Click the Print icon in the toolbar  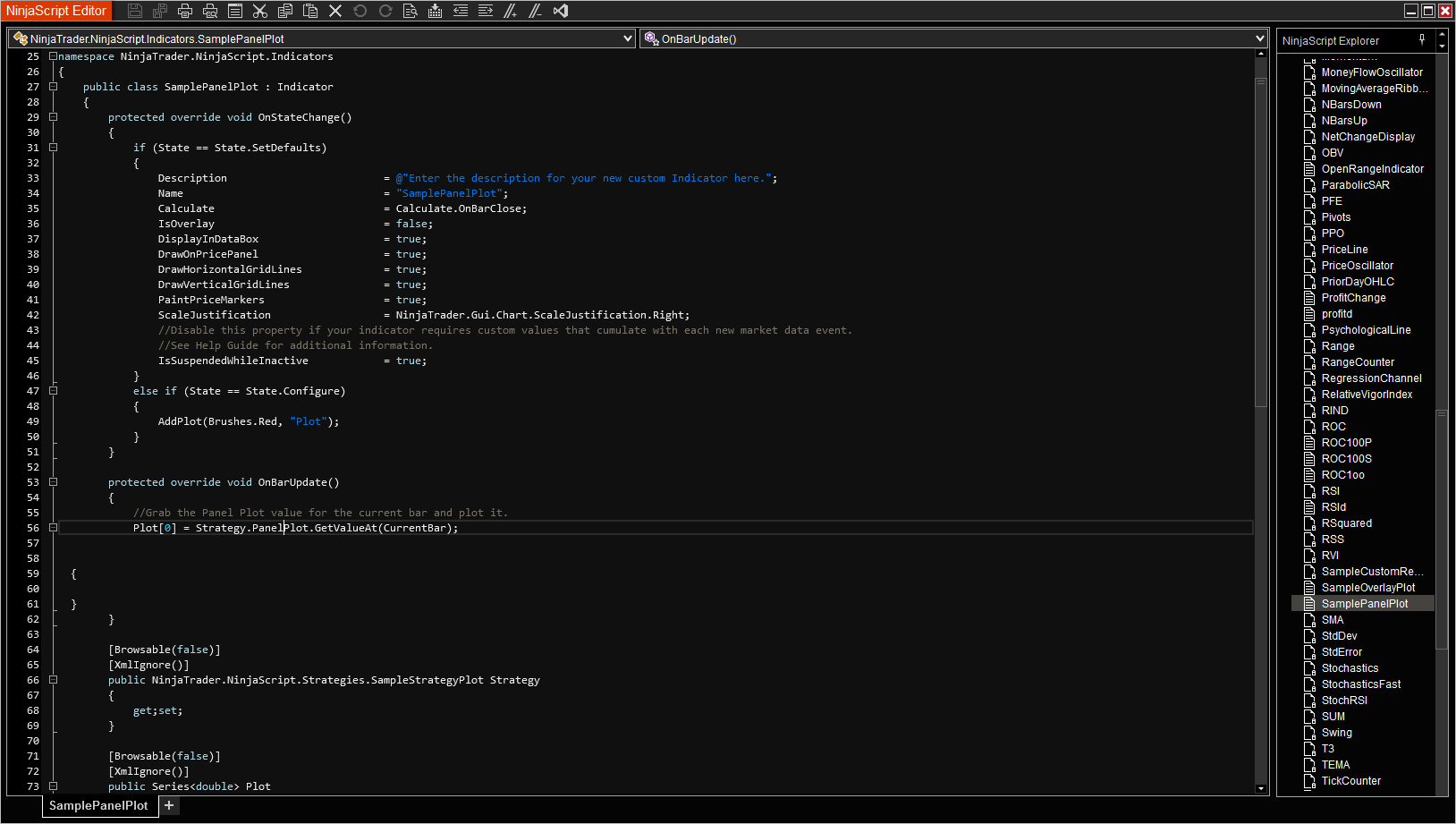click(185, 11)
